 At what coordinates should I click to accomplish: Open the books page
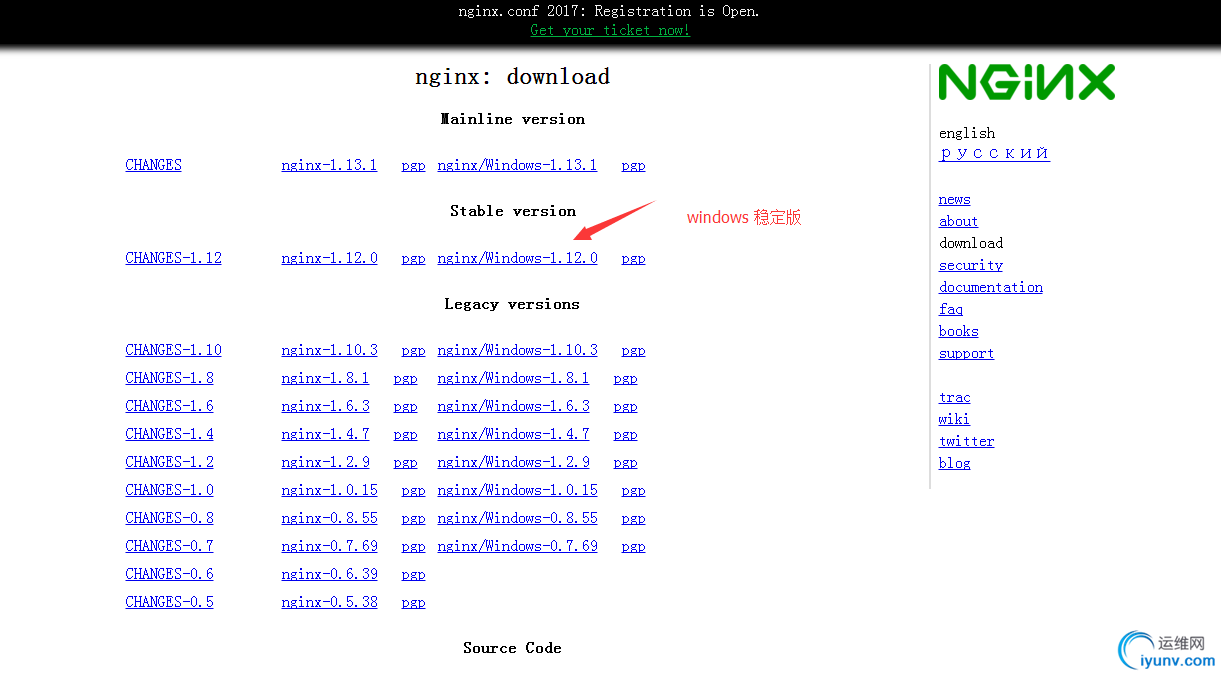[x=958, y=332]
